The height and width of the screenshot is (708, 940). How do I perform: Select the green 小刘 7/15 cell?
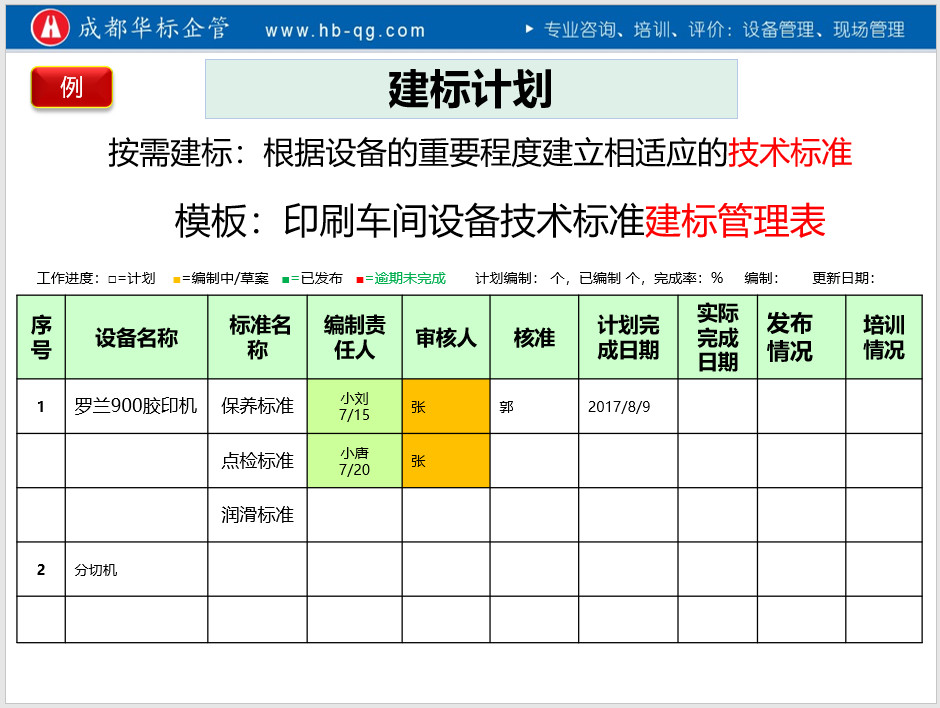tap(354, 406)
